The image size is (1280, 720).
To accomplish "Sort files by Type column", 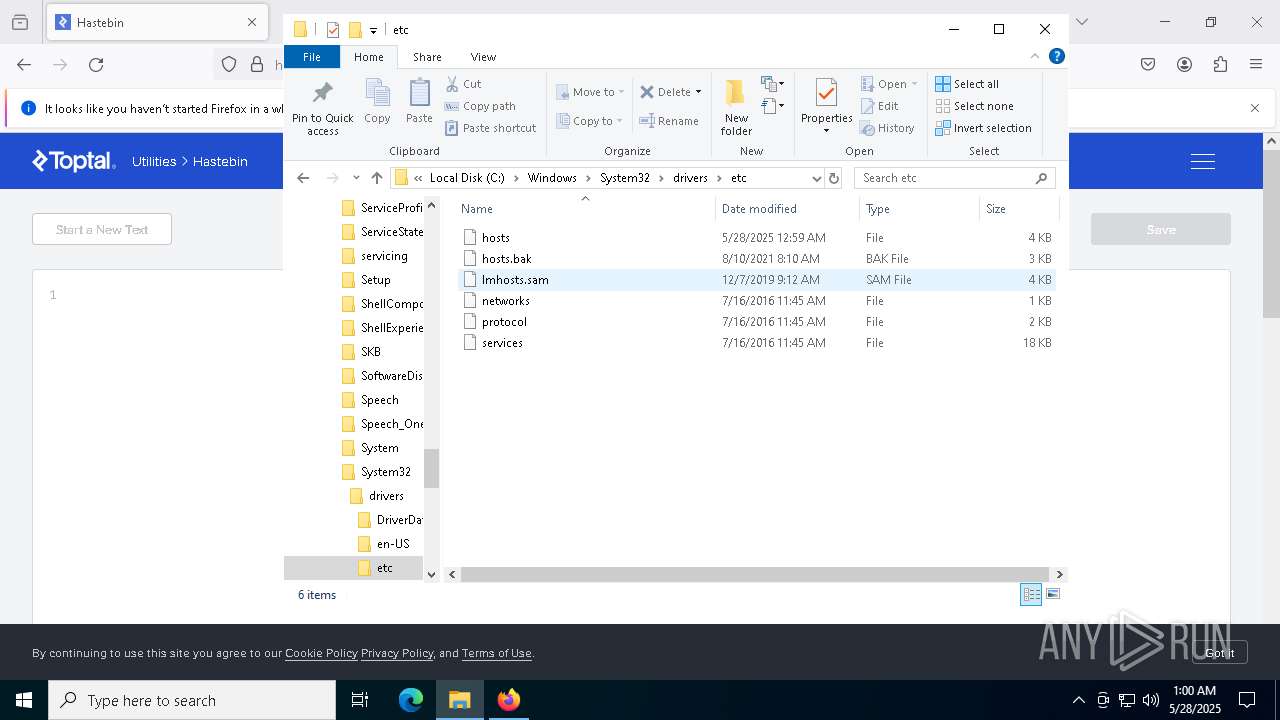I will click(919, 209).
